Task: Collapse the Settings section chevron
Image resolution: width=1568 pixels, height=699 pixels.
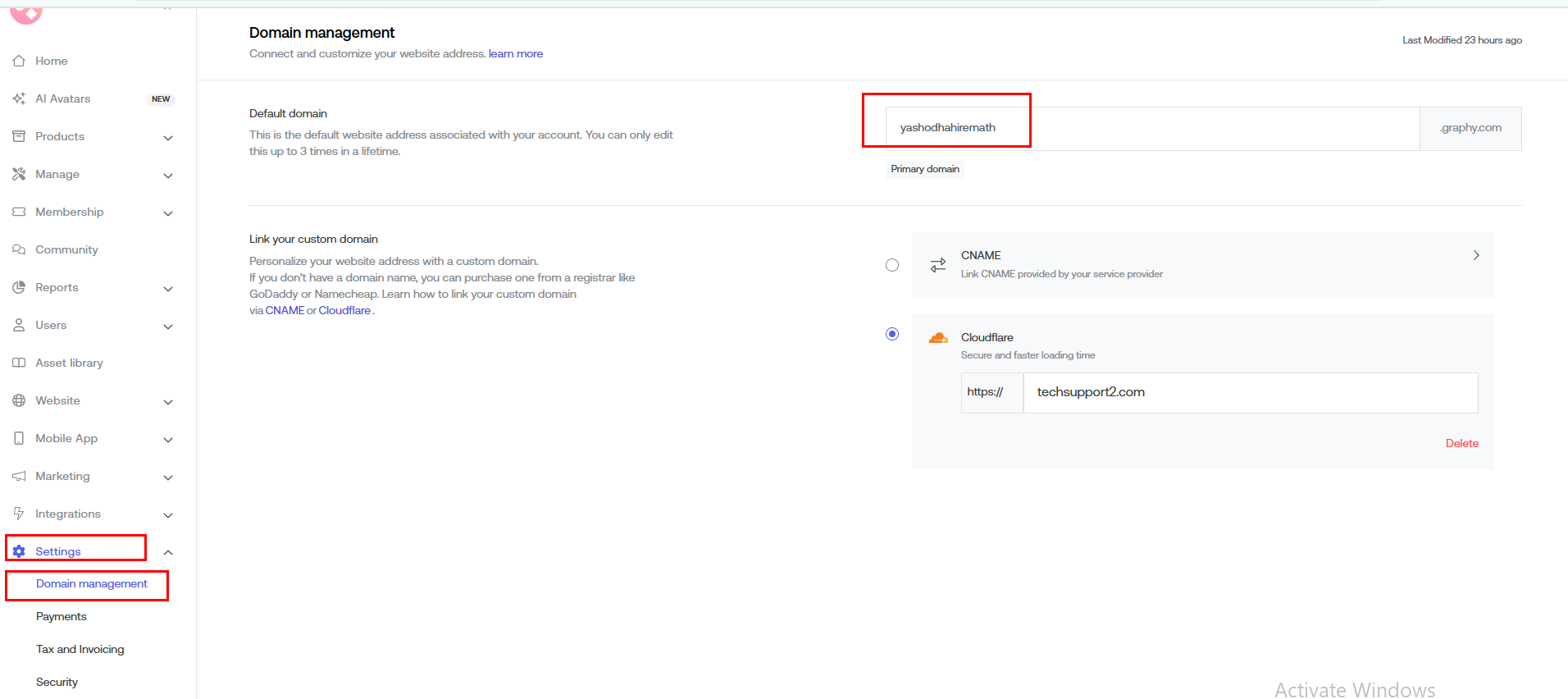Action: (x=168, y=552)
